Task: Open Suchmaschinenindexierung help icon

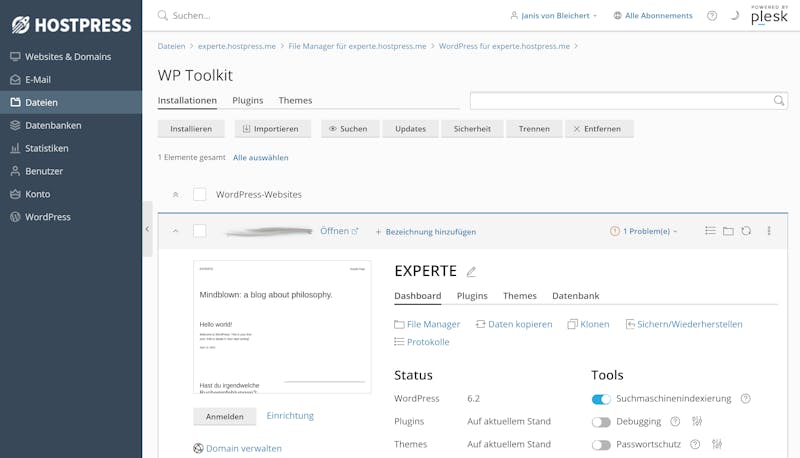Action: [x=745, y=398]
